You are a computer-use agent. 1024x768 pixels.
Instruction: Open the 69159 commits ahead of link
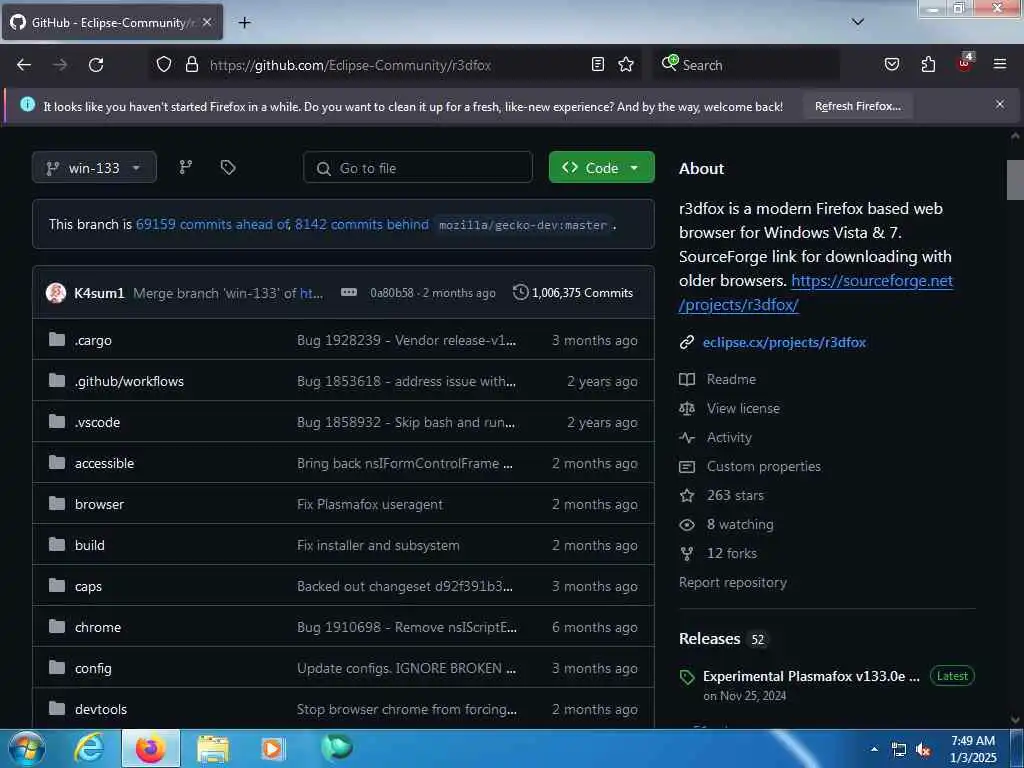[x=213, y=224]
